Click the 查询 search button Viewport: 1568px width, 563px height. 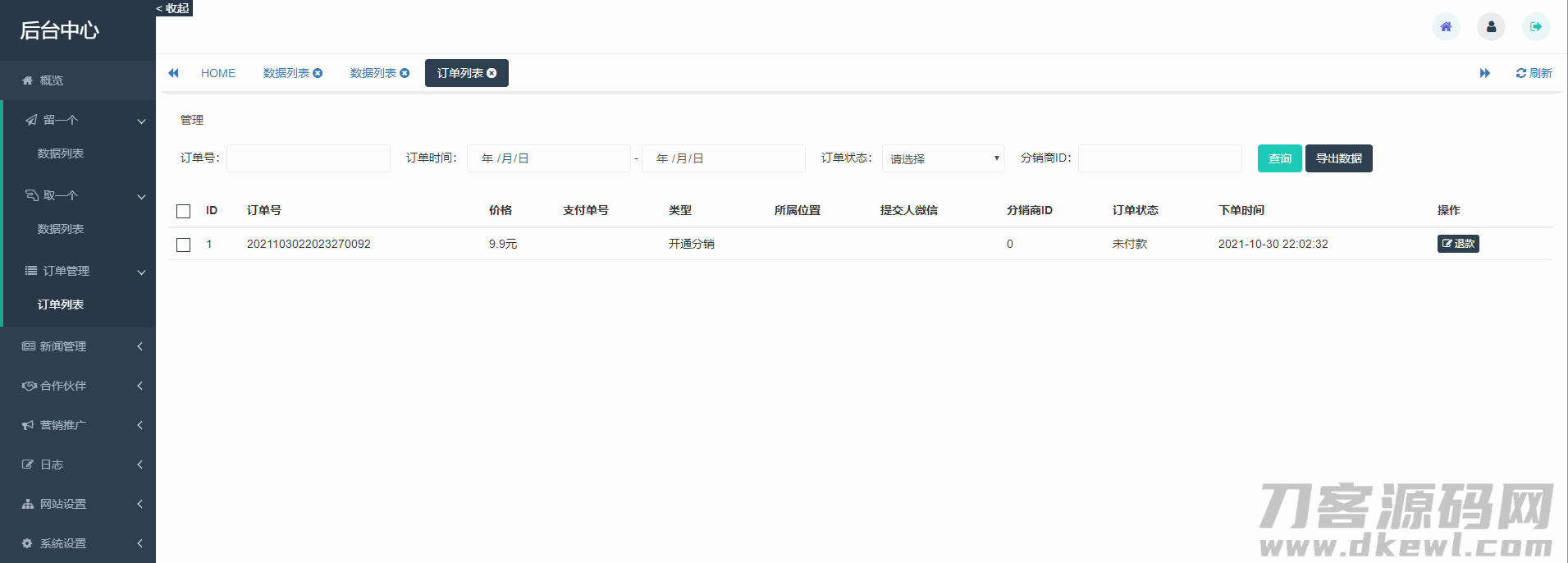(x=1279, y=158)
